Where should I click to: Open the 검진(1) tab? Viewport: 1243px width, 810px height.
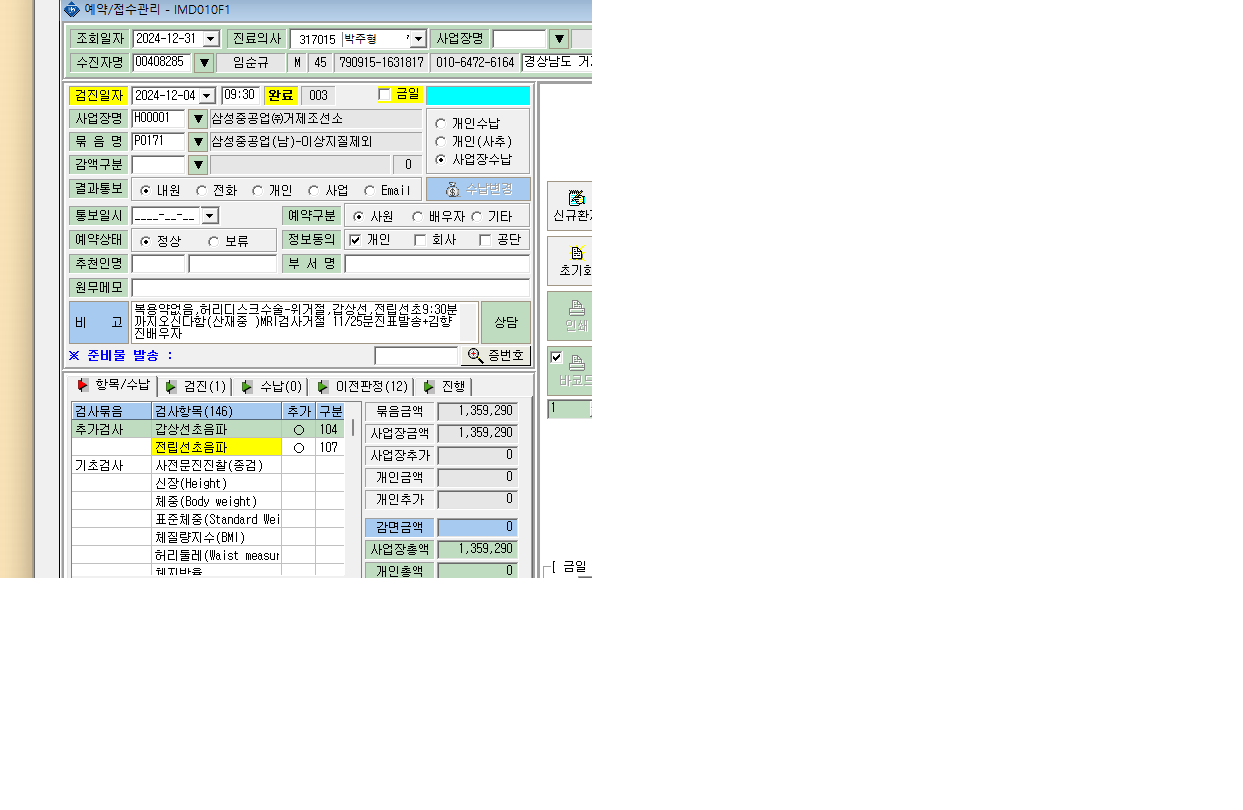[196, 386]
